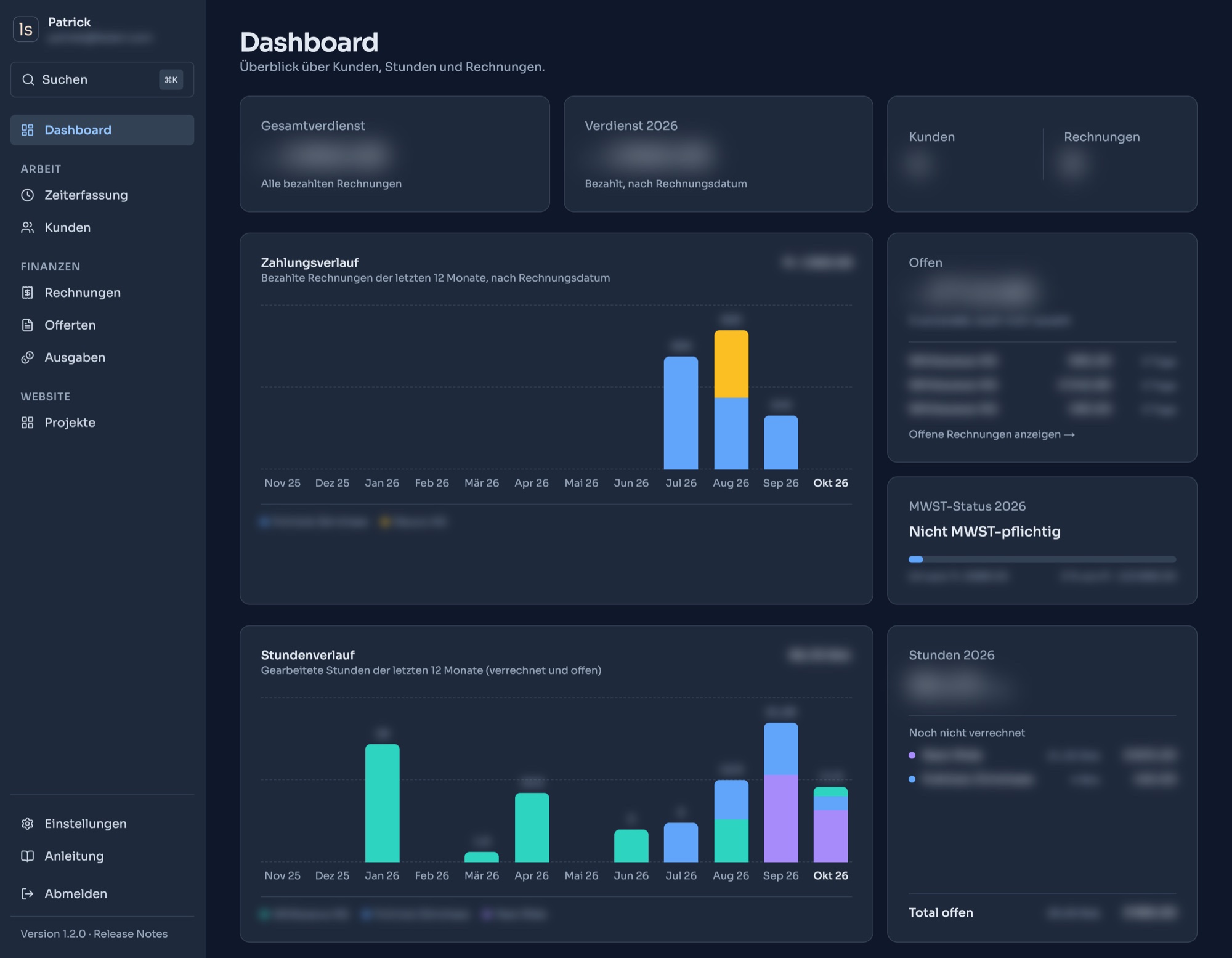The height and width of the screenshot is (958, 1232).
Task: Click the yellow Aug 26 bar segment
Action: pyautogui.click(x=731, y=364)
